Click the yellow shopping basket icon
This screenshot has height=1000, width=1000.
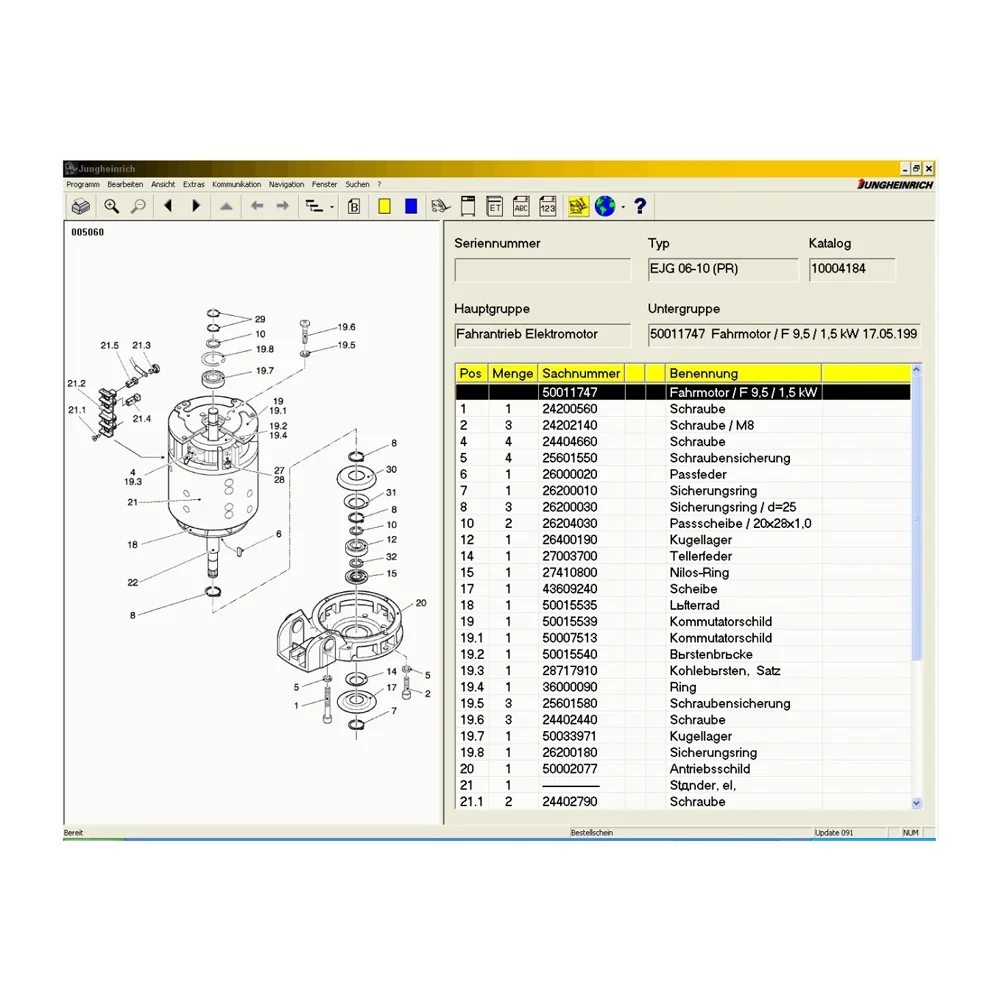coord(576,206)
